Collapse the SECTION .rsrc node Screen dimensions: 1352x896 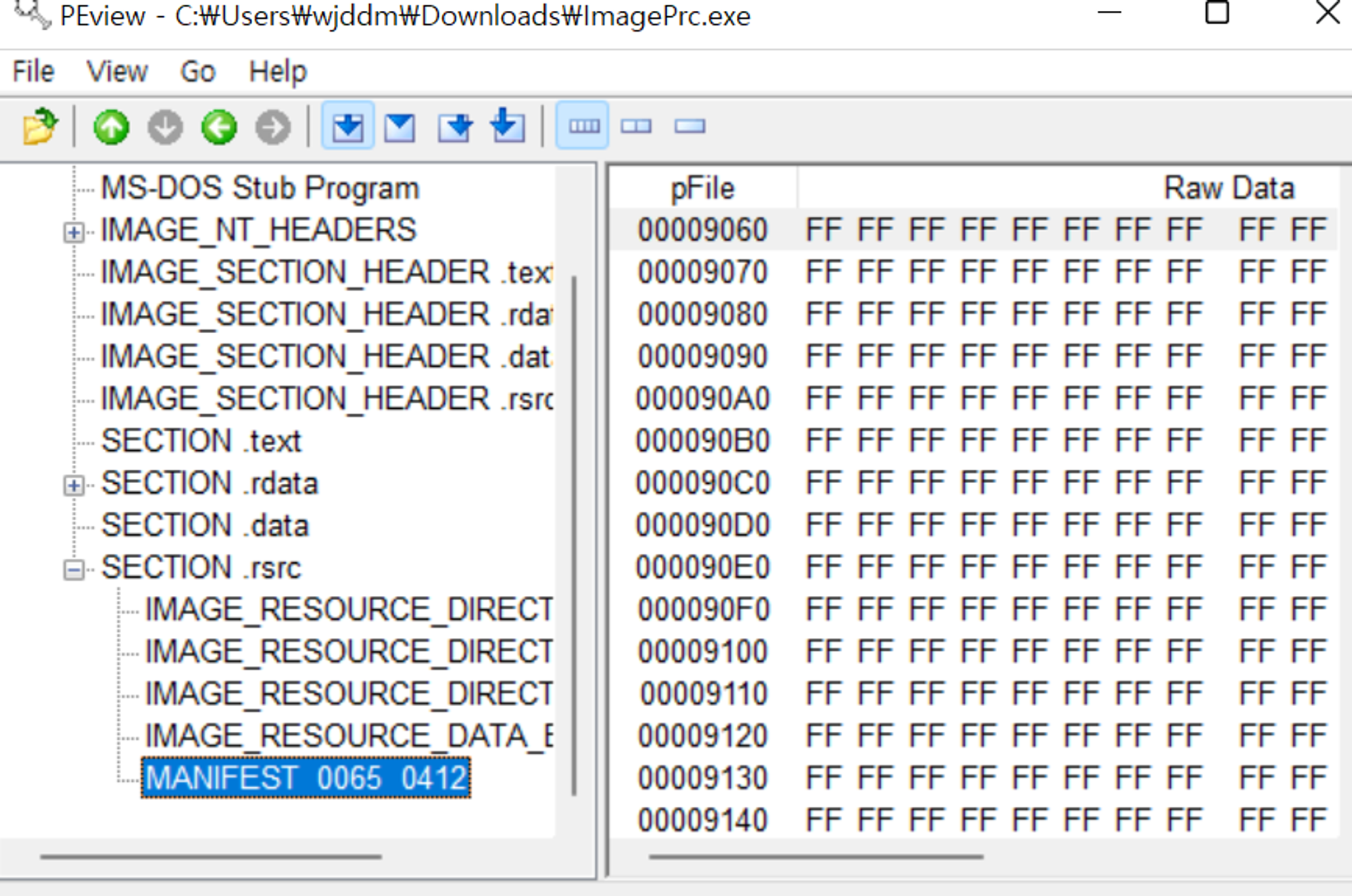74,570
